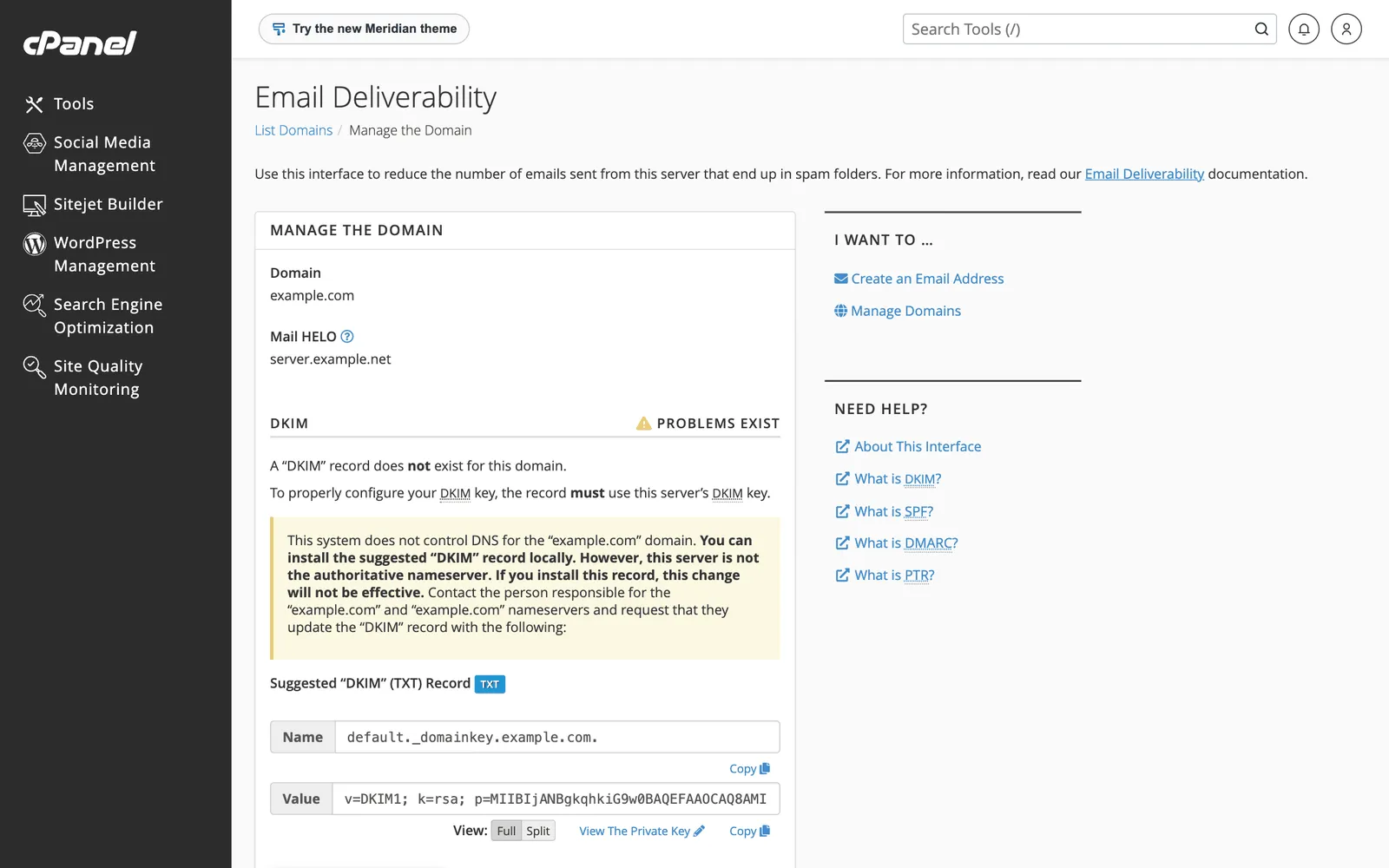
Task: Click the example.com domain text
Action: pos(312,295)
